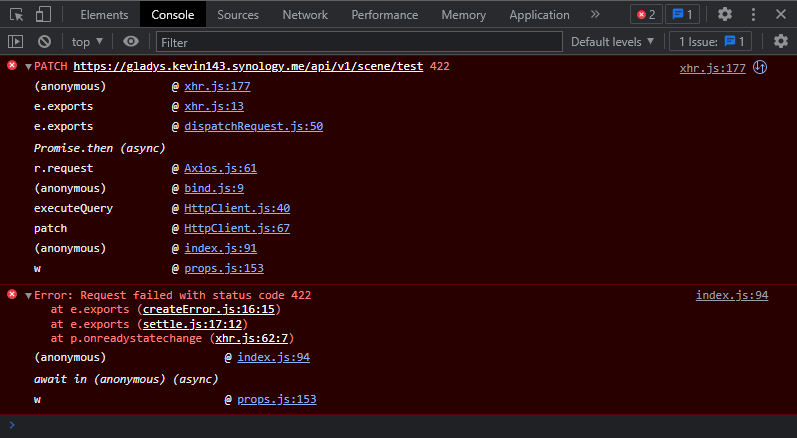Open the top context dropdown

[88, 41]
